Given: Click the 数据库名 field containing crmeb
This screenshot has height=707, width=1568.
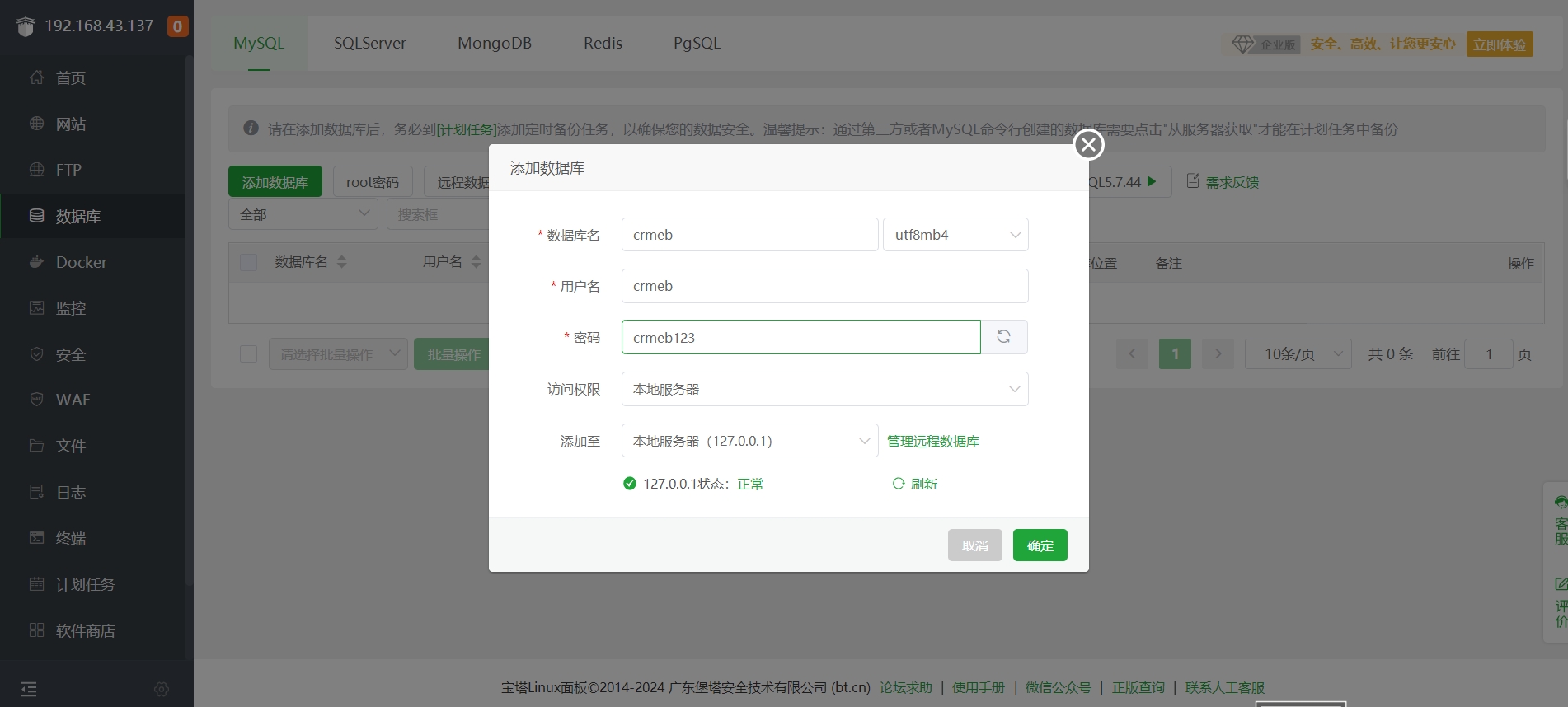Looking at the screenshot, I should [x=750, y=235].
